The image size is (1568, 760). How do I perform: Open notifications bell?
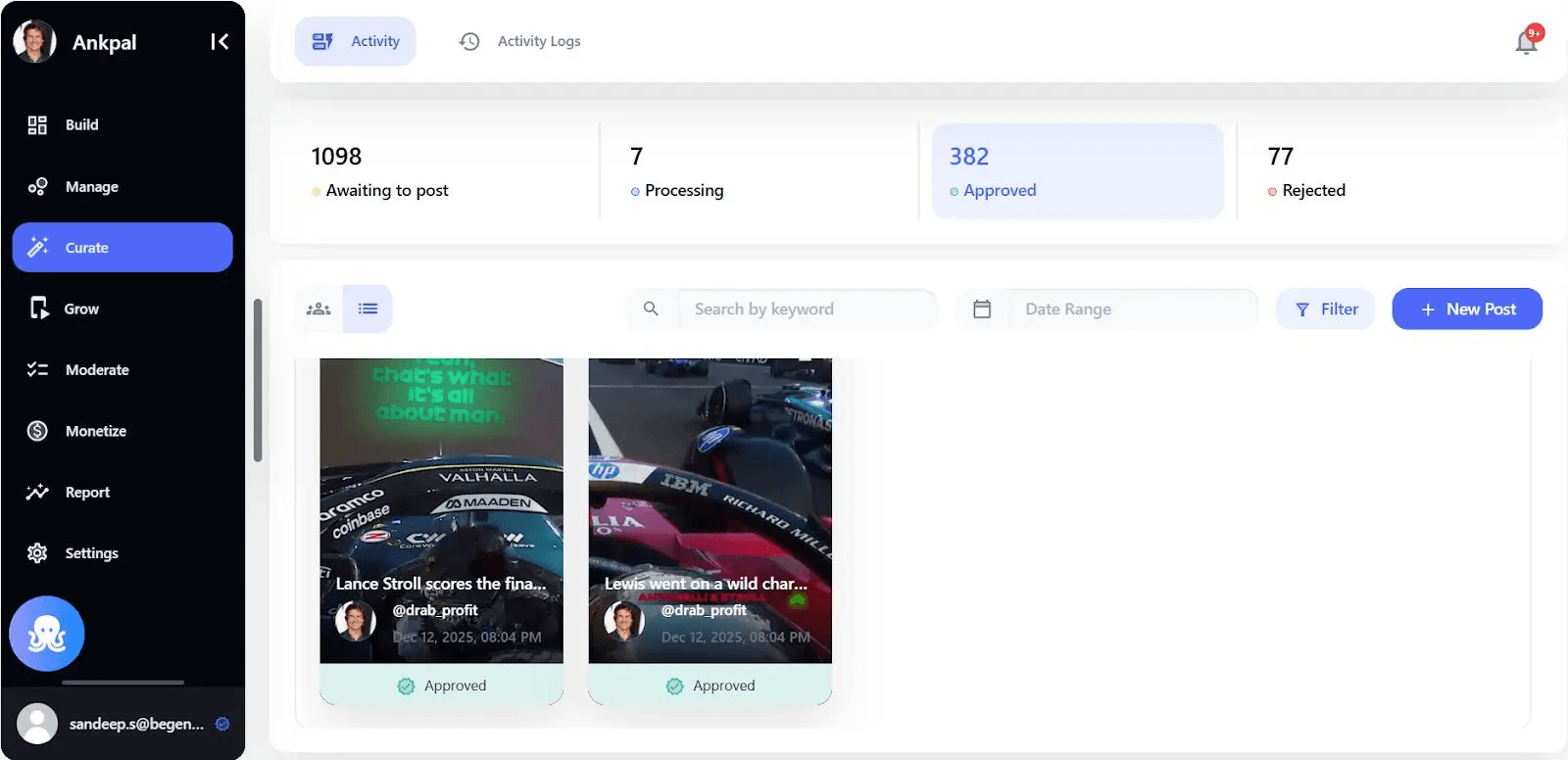1527,41
